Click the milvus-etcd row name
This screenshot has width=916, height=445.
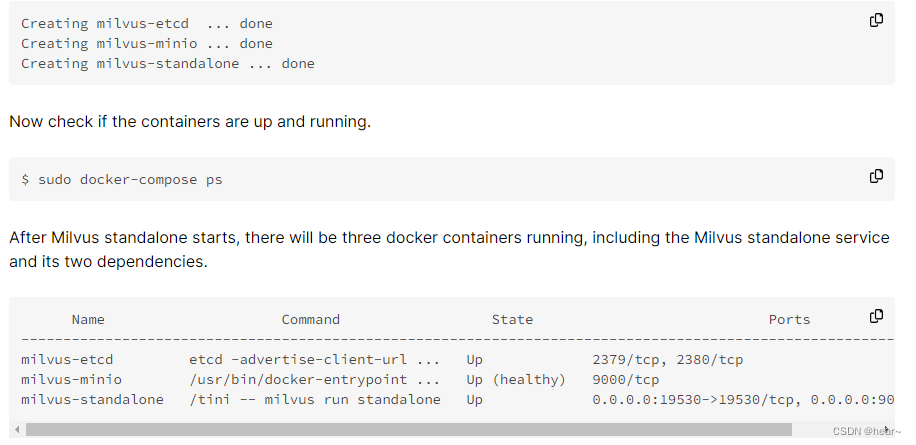(x=67, y=360)
